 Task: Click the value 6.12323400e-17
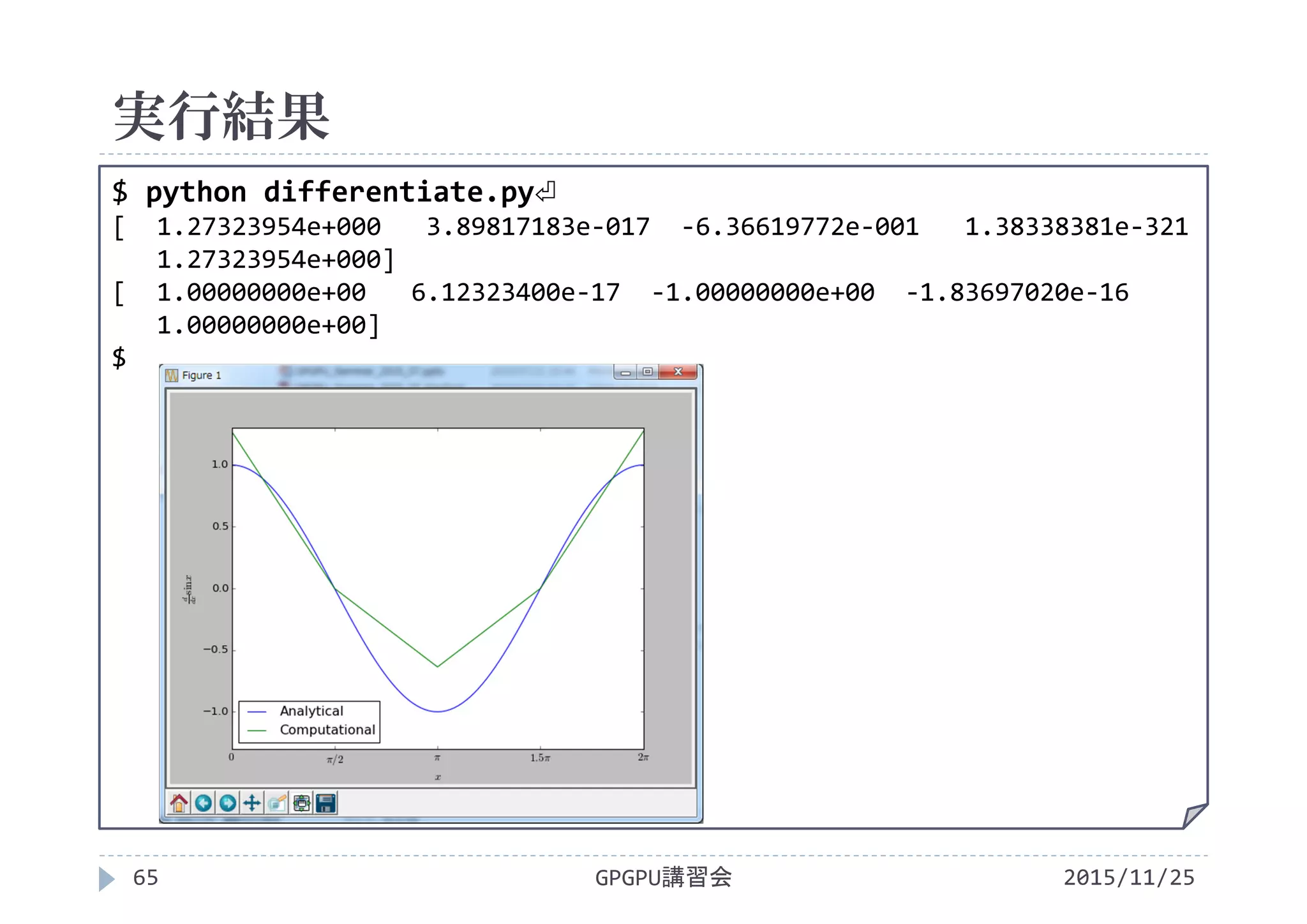(516, 293)
